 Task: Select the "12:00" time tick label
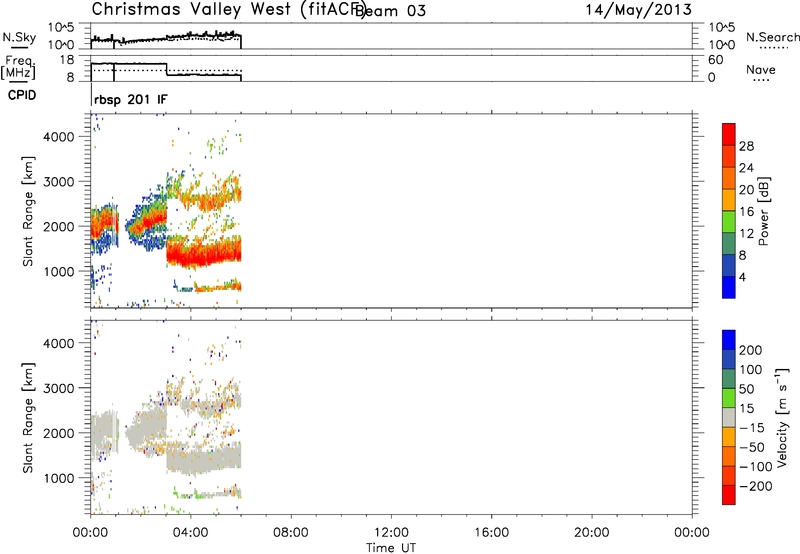[x=391, y=533]
